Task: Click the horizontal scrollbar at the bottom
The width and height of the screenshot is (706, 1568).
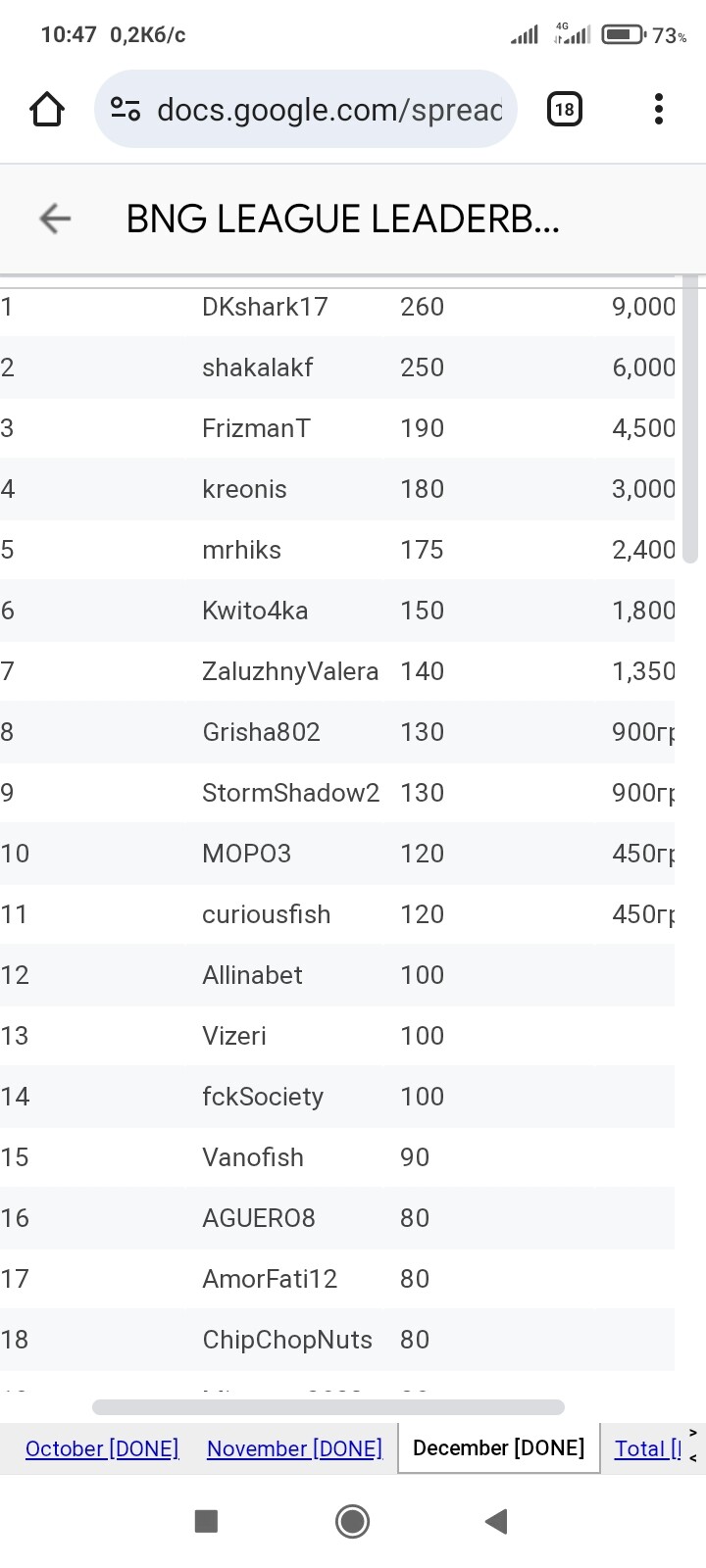Action: click(x=328, y=1407)
